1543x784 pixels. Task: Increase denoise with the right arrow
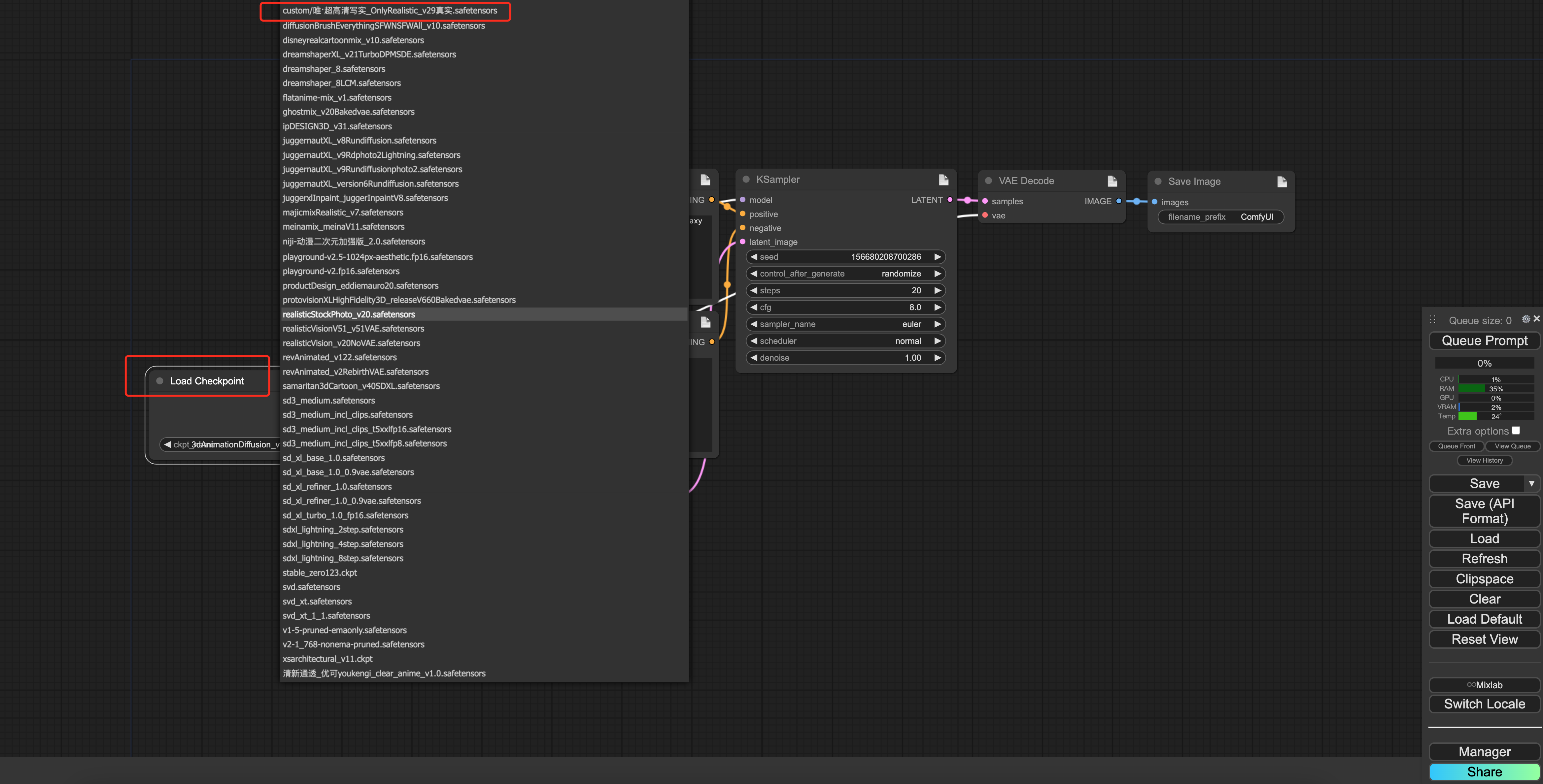938,358
